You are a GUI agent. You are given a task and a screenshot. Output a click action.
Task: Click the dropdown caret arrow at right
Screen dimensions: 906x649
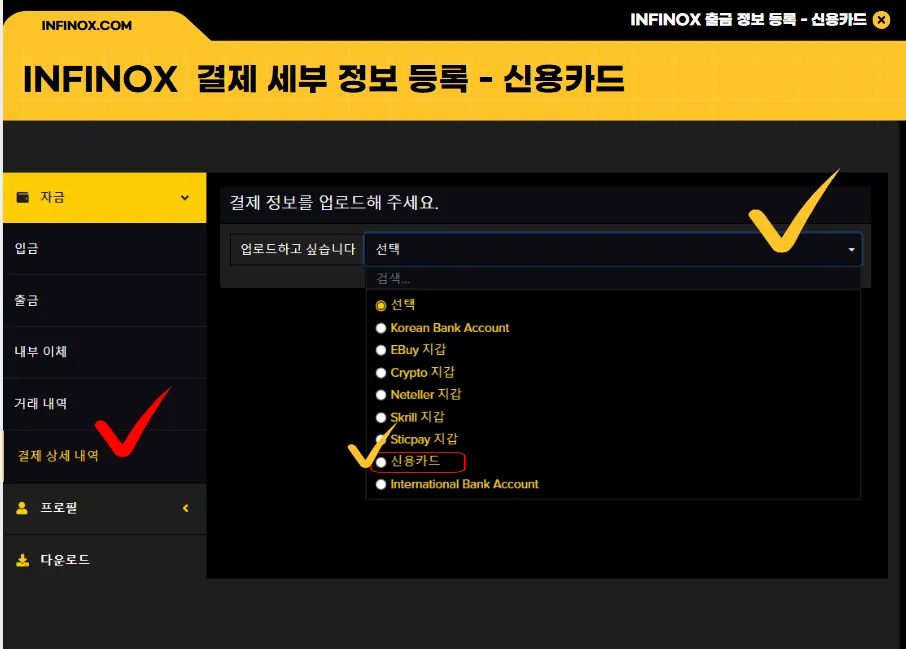851,250
